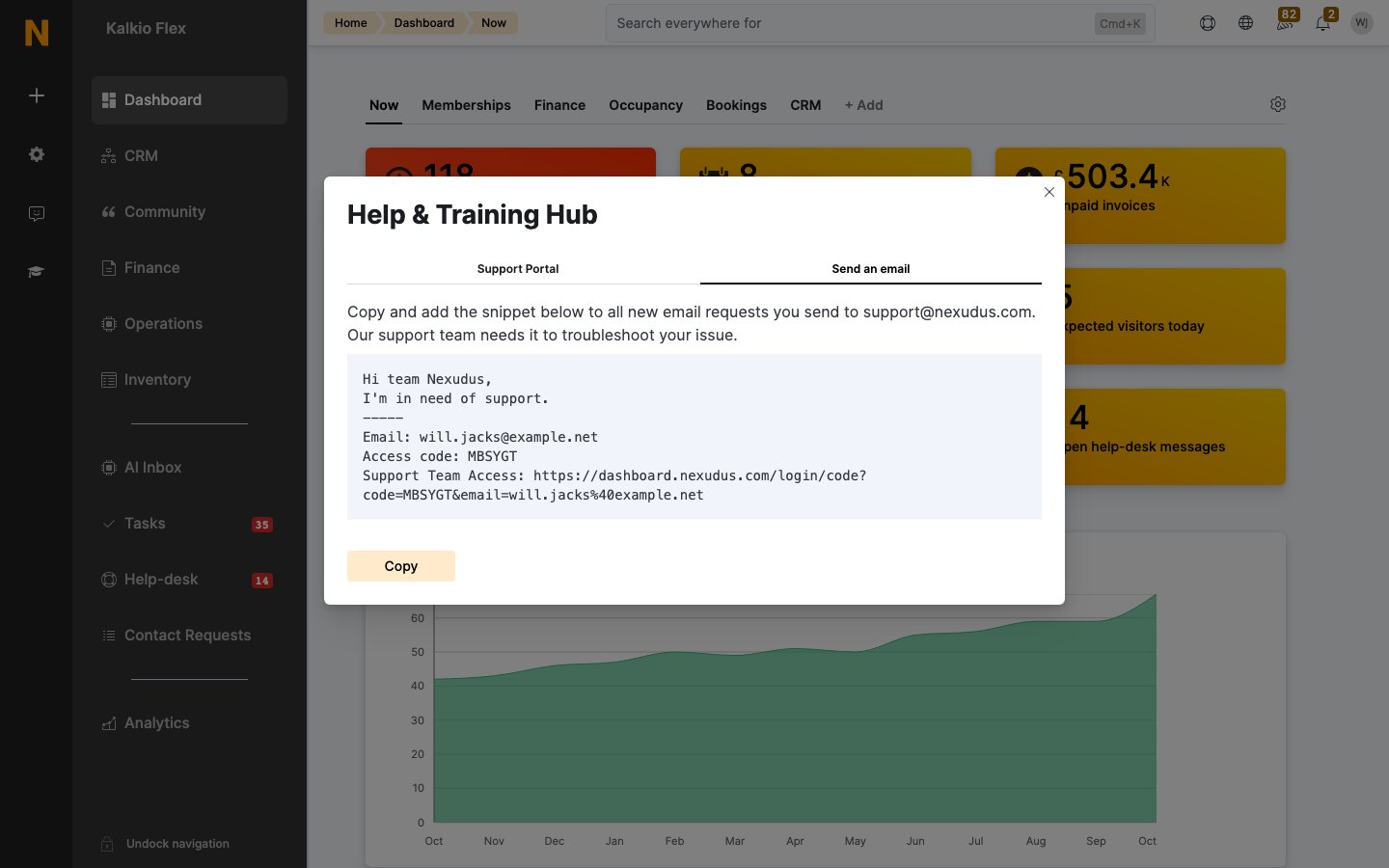
Task: Click the Undock navigation text
Action: [x=177, y=844]
